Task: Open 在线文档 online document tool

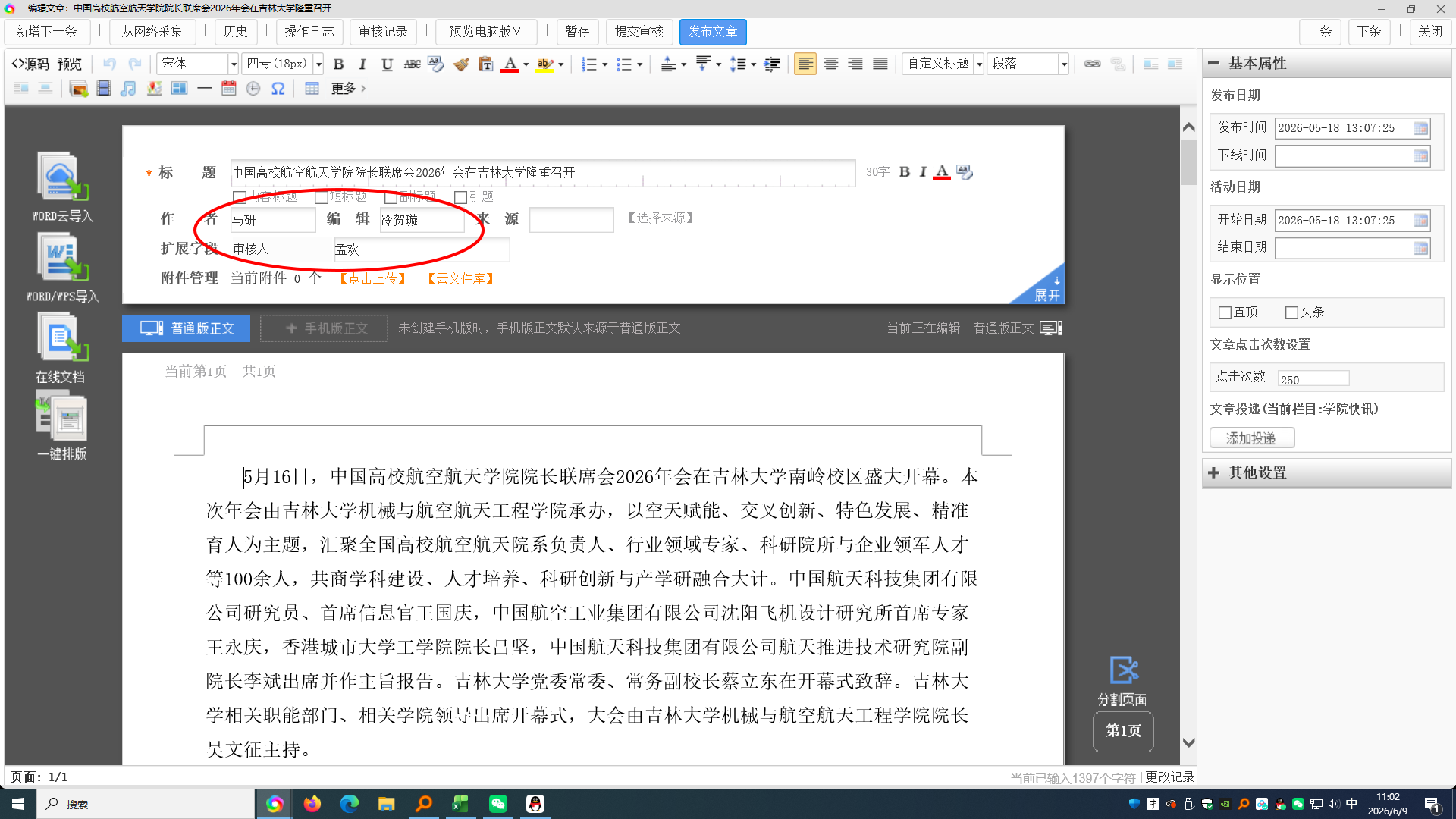Action: 61,348
